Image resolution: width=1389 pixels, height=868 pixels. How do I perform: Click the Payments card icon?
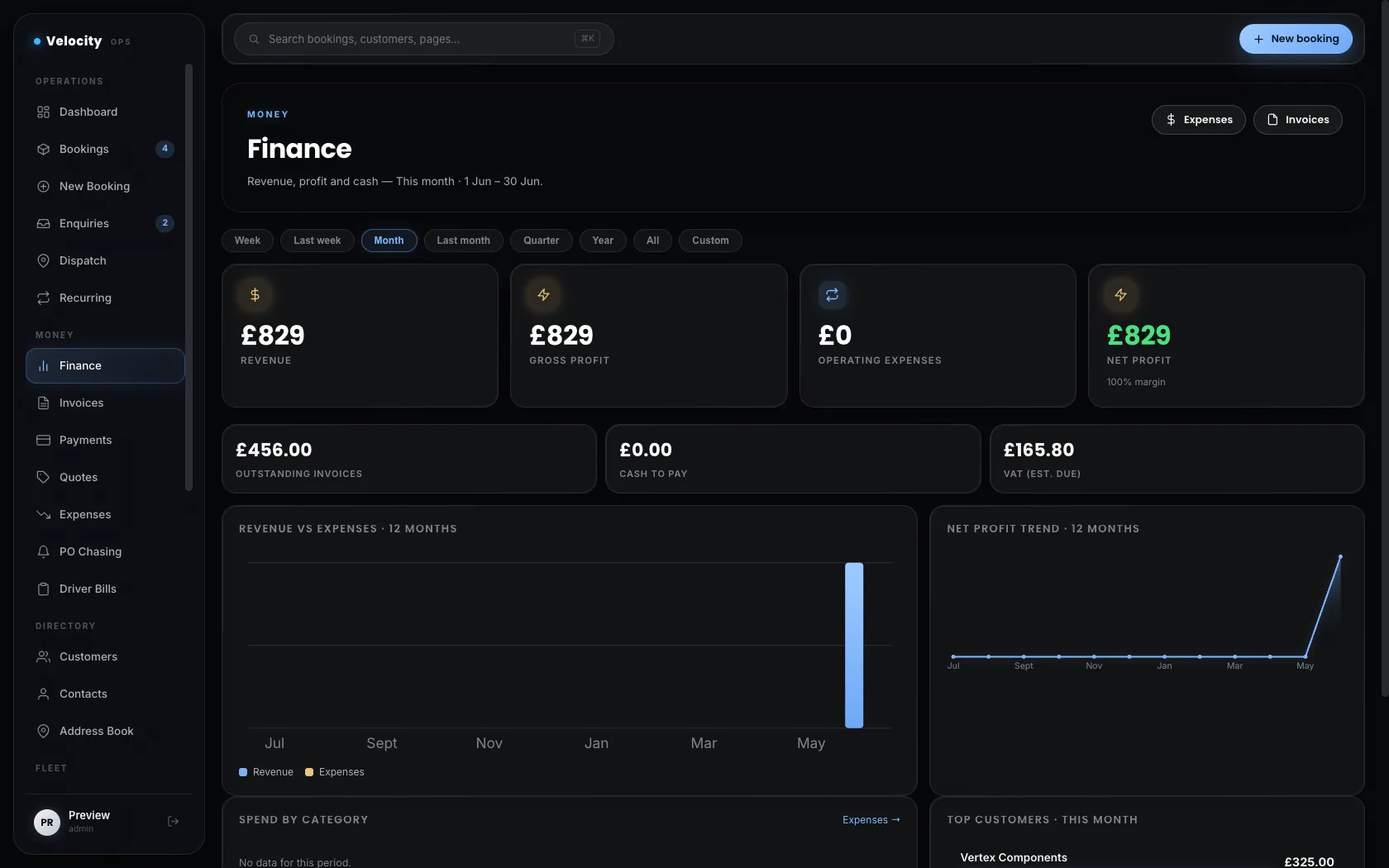tap(43, 440)
